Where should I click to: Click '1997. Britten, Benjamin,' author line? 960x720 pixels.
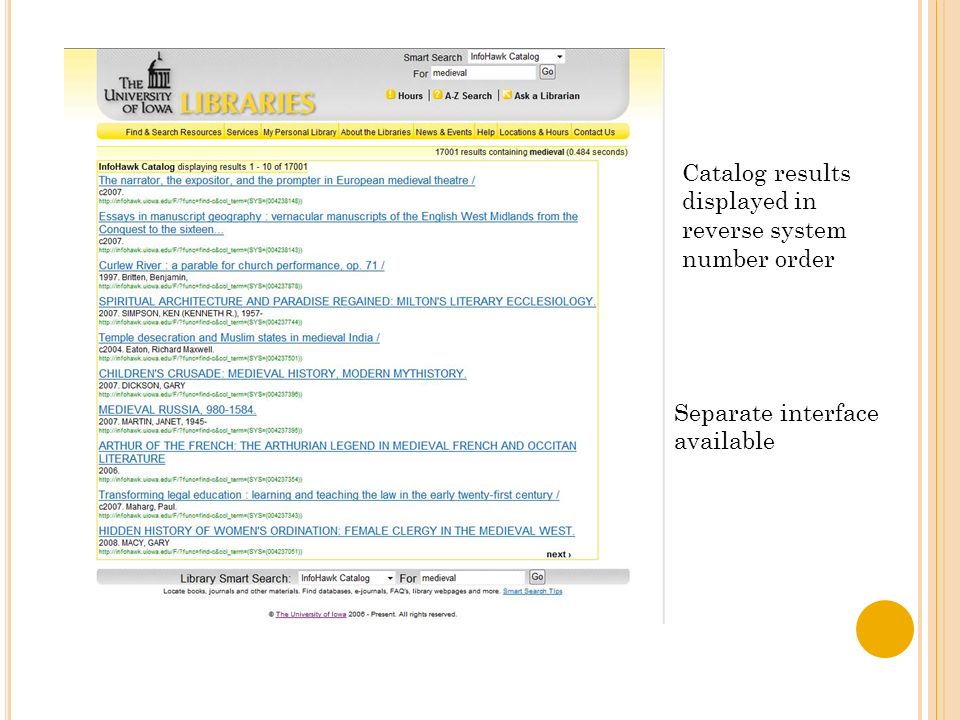[x=143, y=277]
